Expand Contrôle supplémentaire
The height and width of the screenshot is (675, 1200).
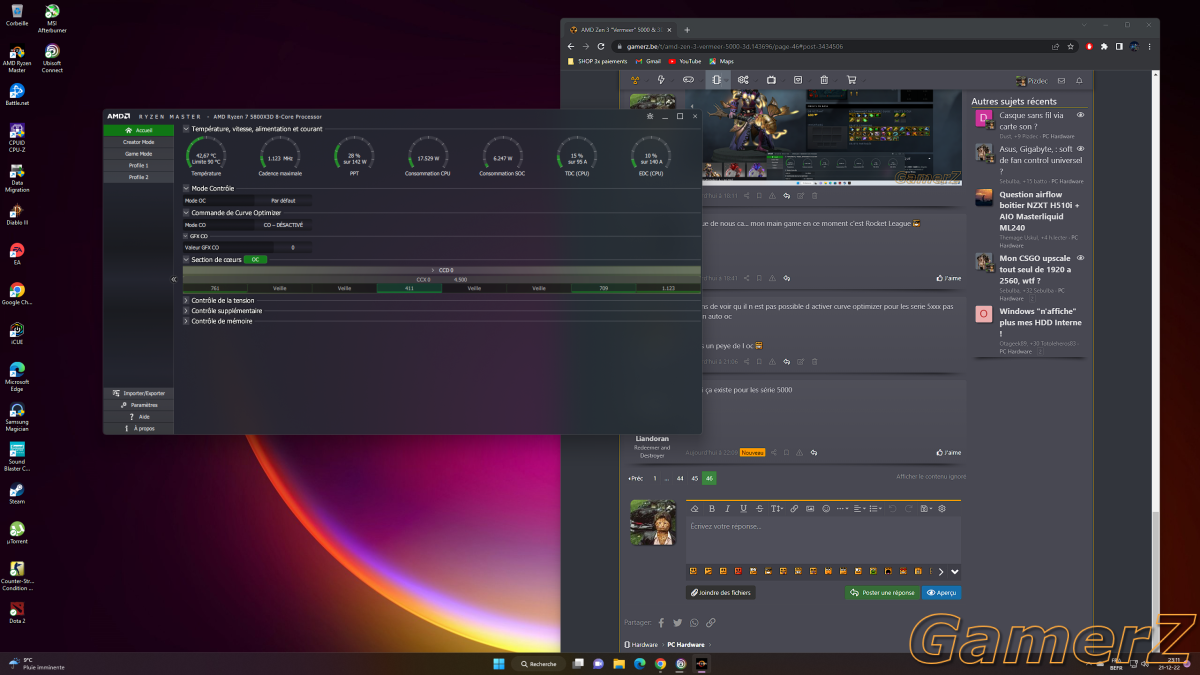tap(186, 311)
